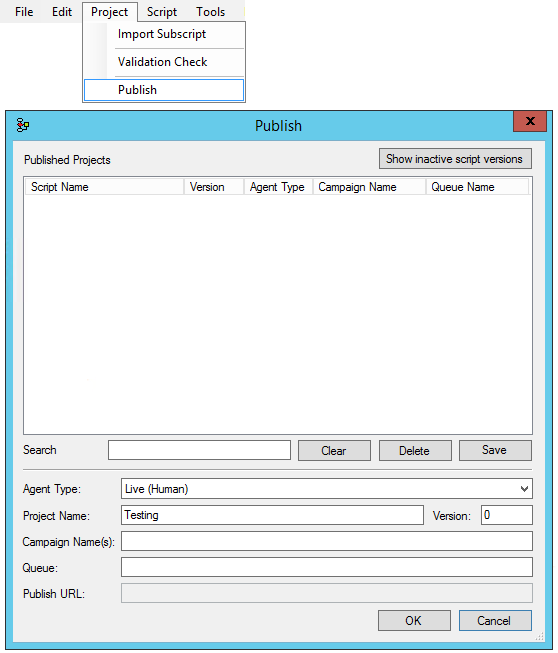Click the Save button

pyautogui.click(x=495, y=451)
